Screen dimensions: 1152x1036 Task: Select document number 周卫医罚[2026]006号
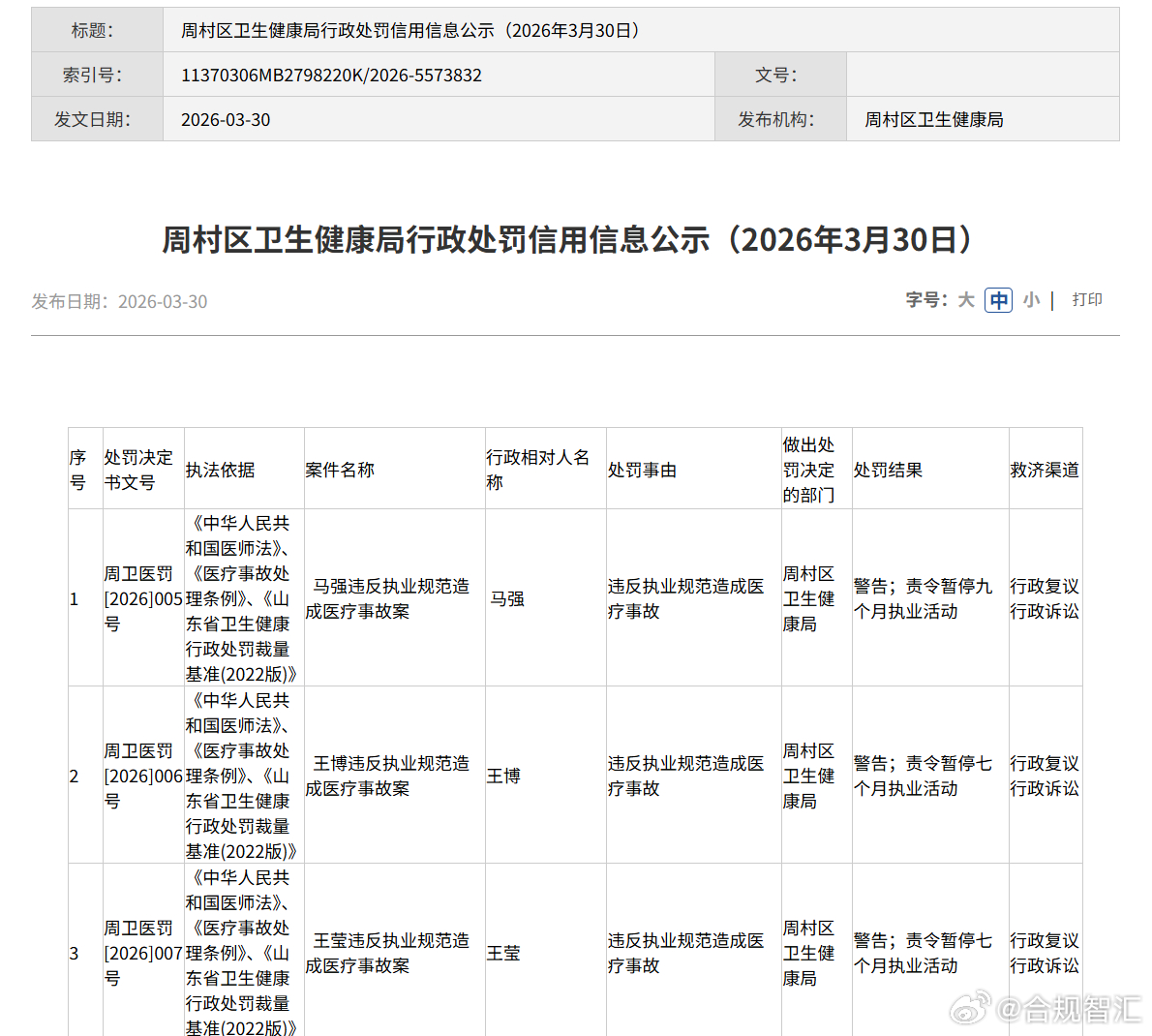(142, 776)
